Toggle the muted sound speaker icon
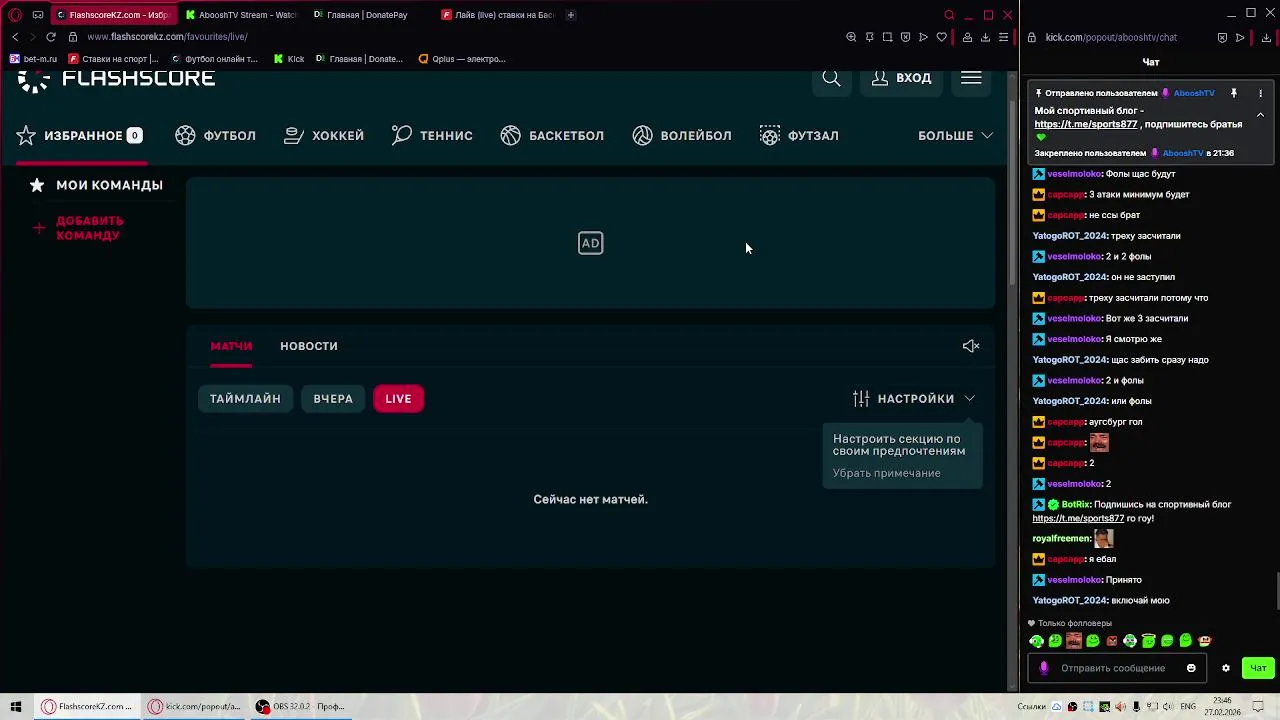 click(971, 346)
